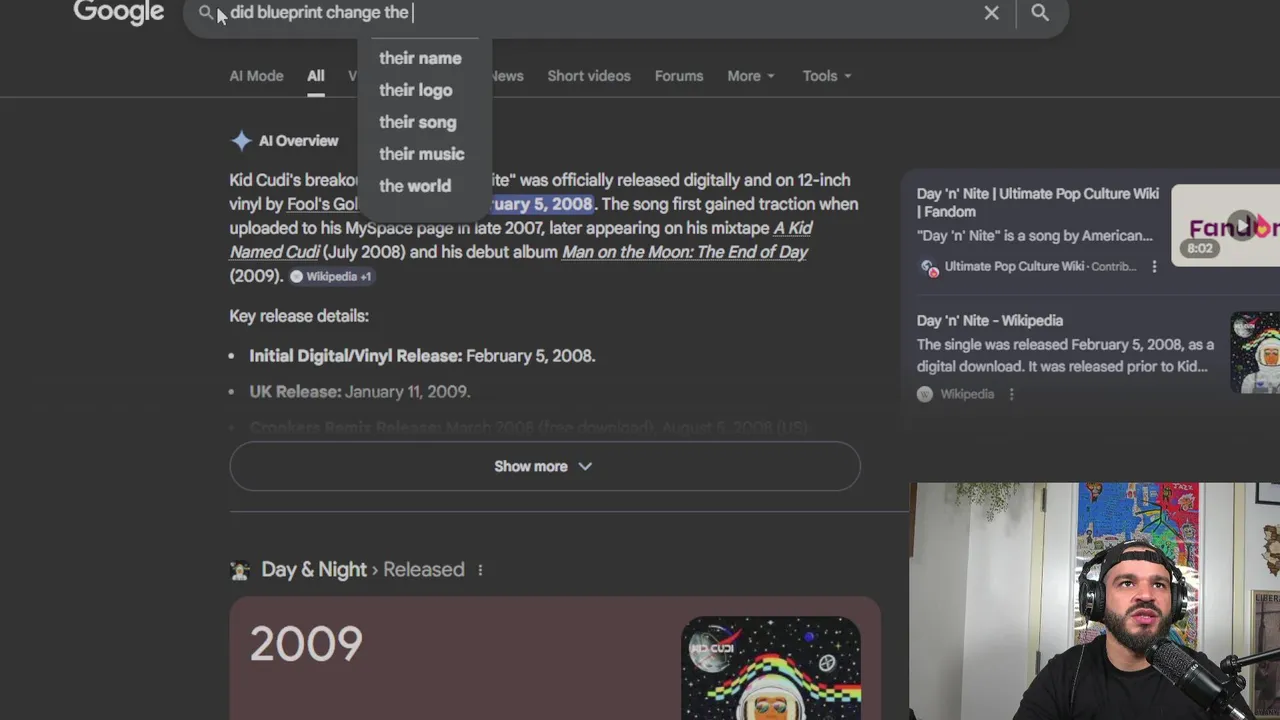This screenshot has height=720, width=1280.
Task: Focus the search input field
Action: pos(600,13)
